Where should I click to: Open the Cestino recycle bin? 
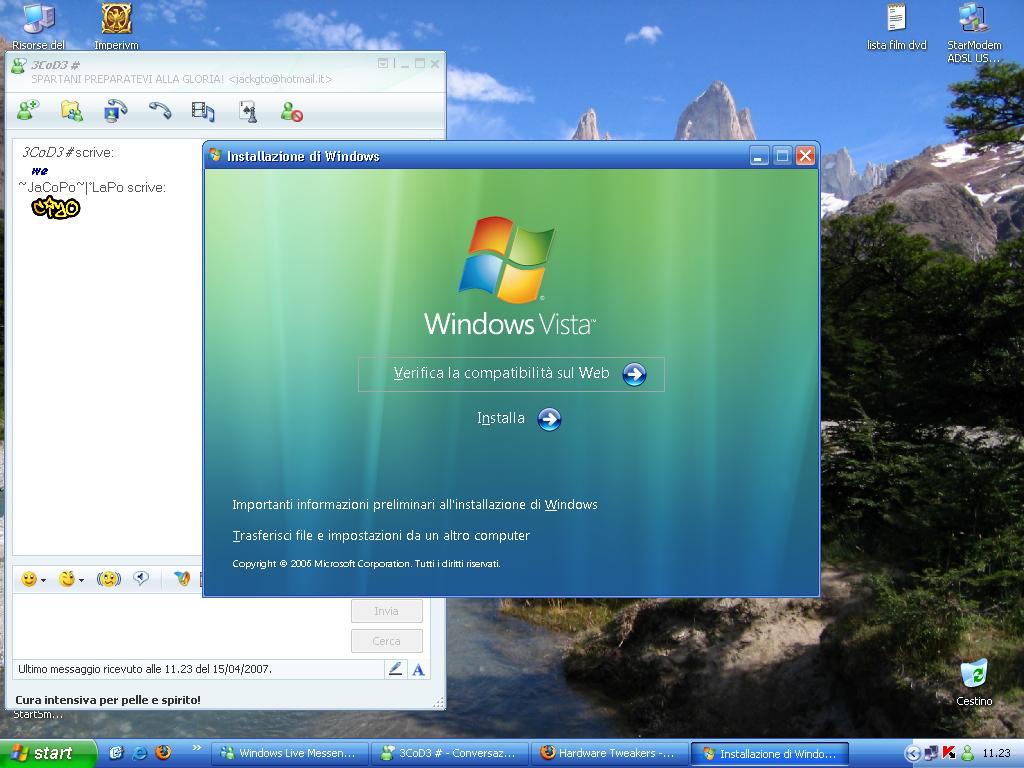point(974,682)
